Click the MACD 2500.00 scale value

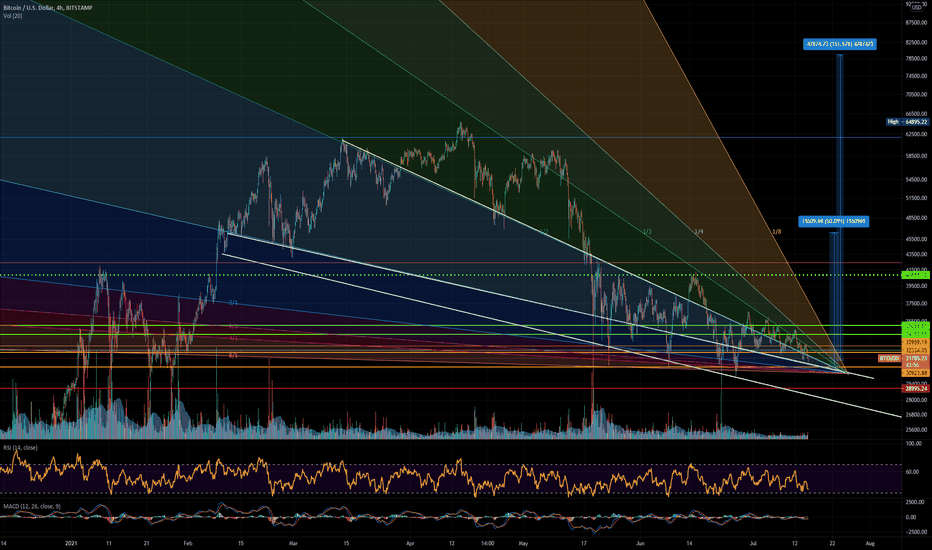click(915, 502)
